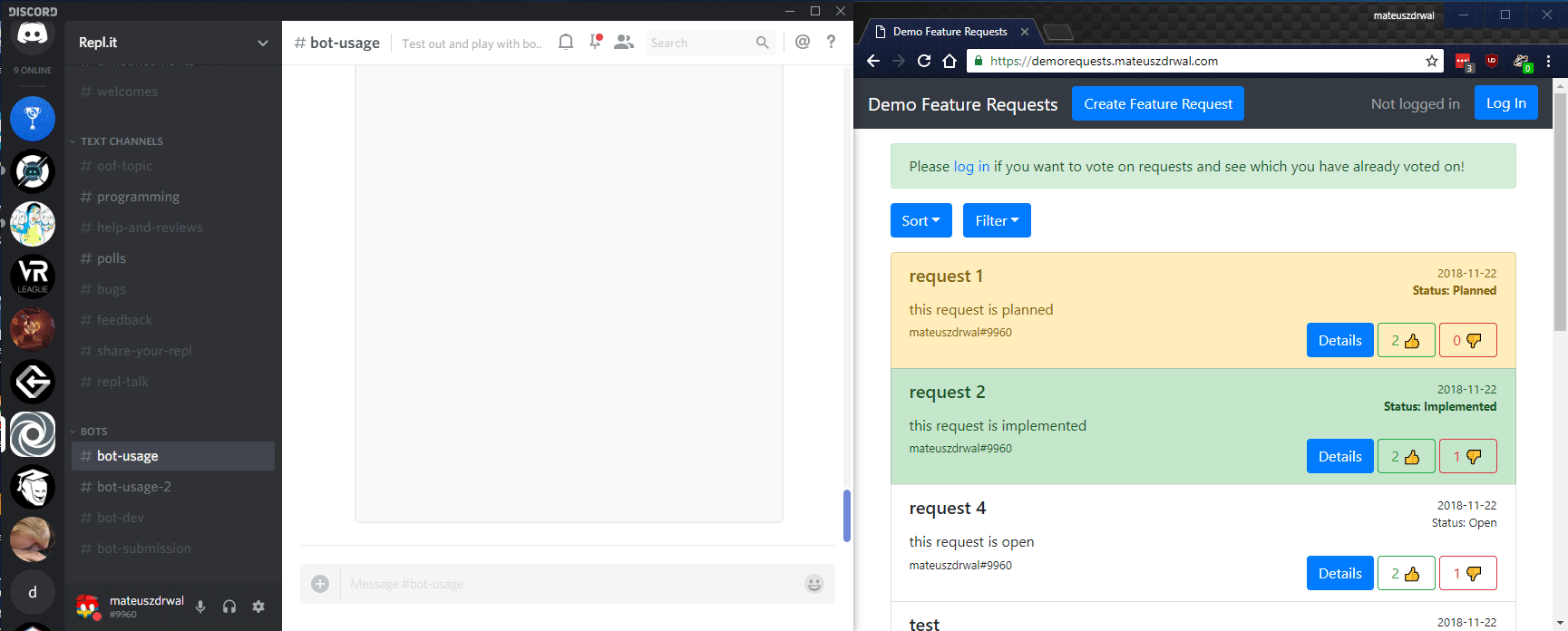Close the Demo Feature Requests tab
The image size is (1568, 631).
click(x=1025, y=32)
